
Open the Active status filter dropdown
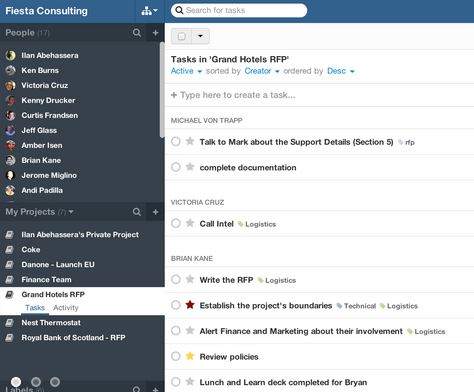(x=186, y=71)
